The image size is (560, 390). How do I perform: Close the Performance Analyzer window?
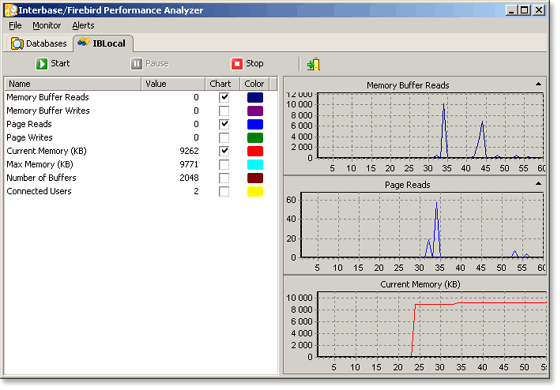tap(539, 10)
